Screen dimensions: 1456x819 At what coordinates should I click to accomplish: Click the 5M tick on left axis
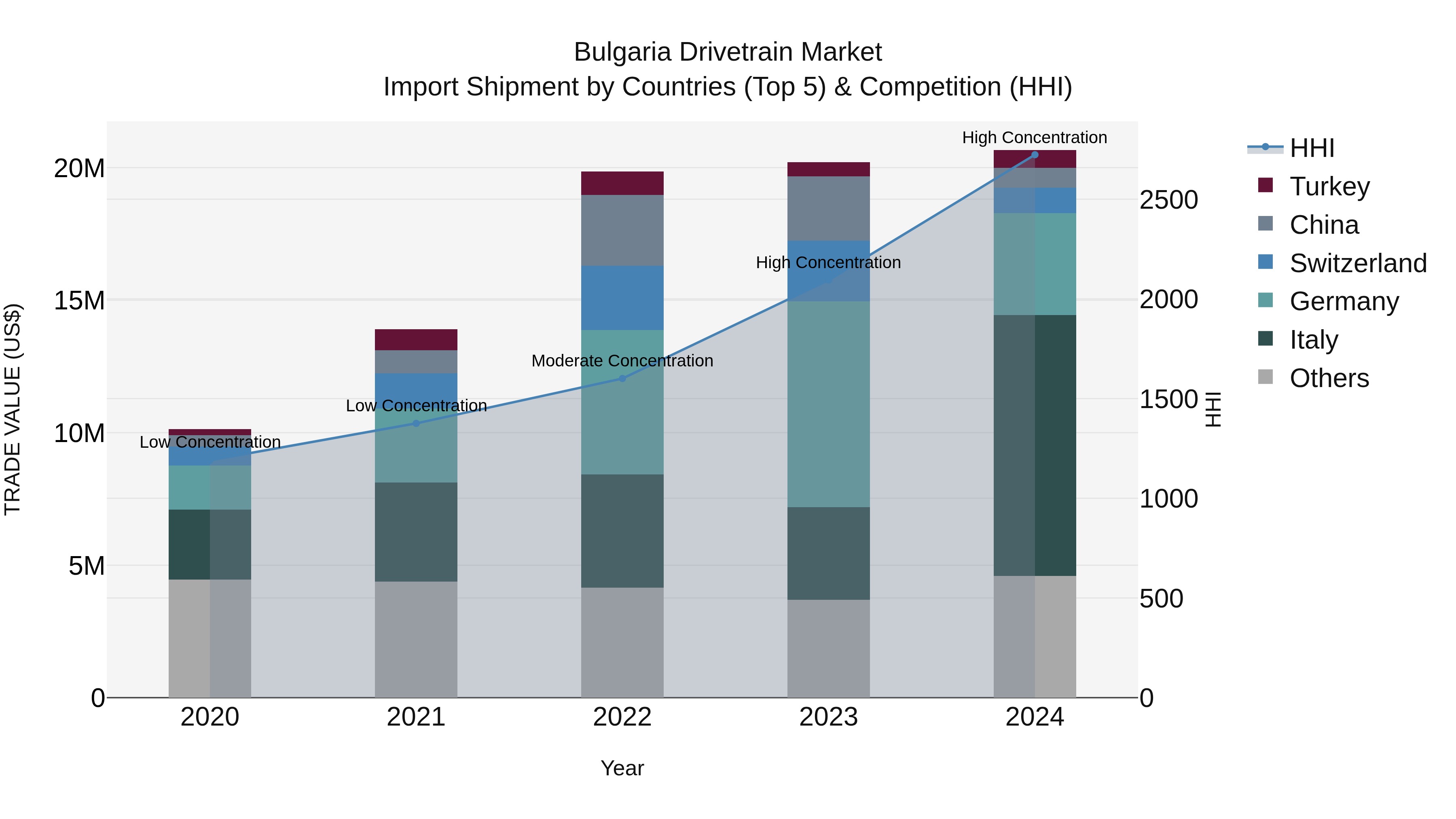[x=87, y=566]
